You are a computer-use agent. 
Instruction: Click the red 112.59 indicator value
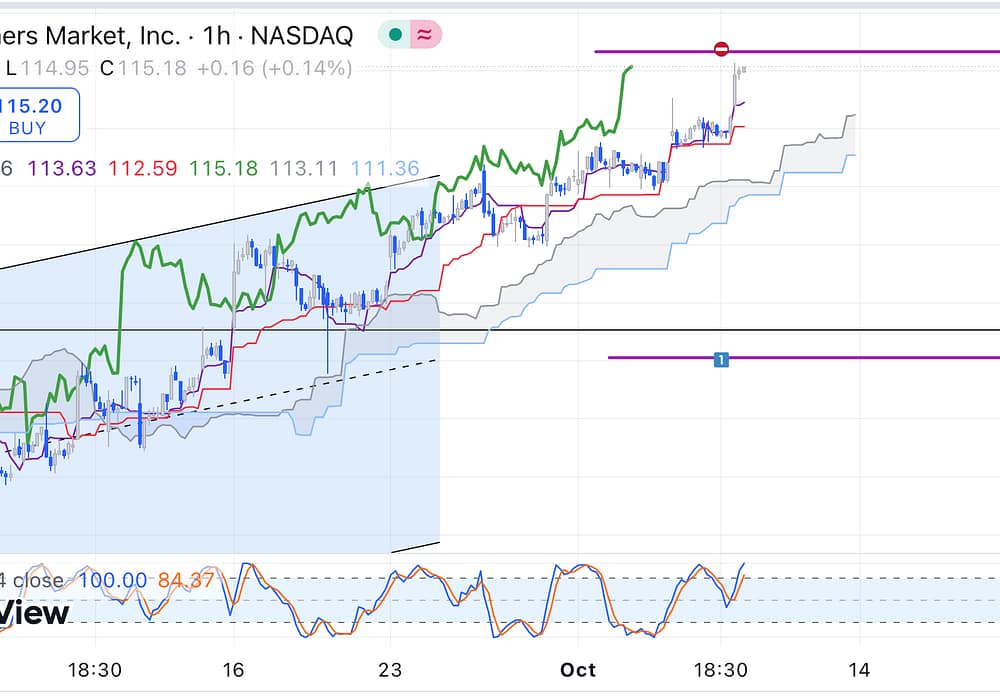(x=142, y=169)
